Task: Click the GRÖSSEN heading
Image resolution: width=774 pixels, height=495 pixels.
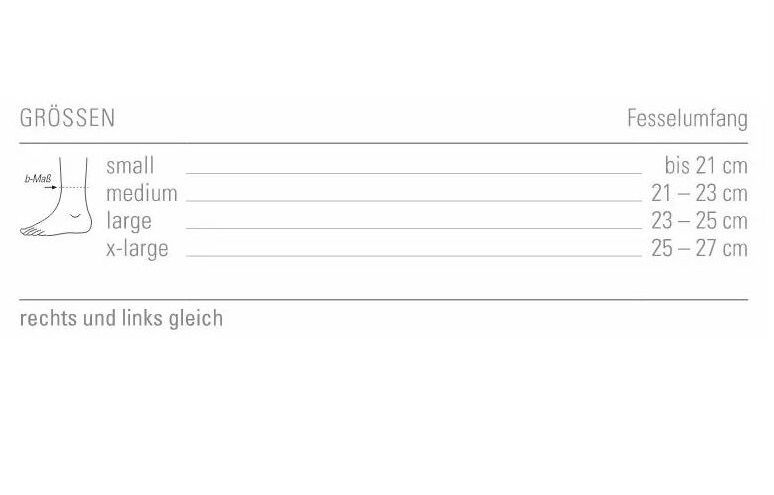Action: pos(68,118)
